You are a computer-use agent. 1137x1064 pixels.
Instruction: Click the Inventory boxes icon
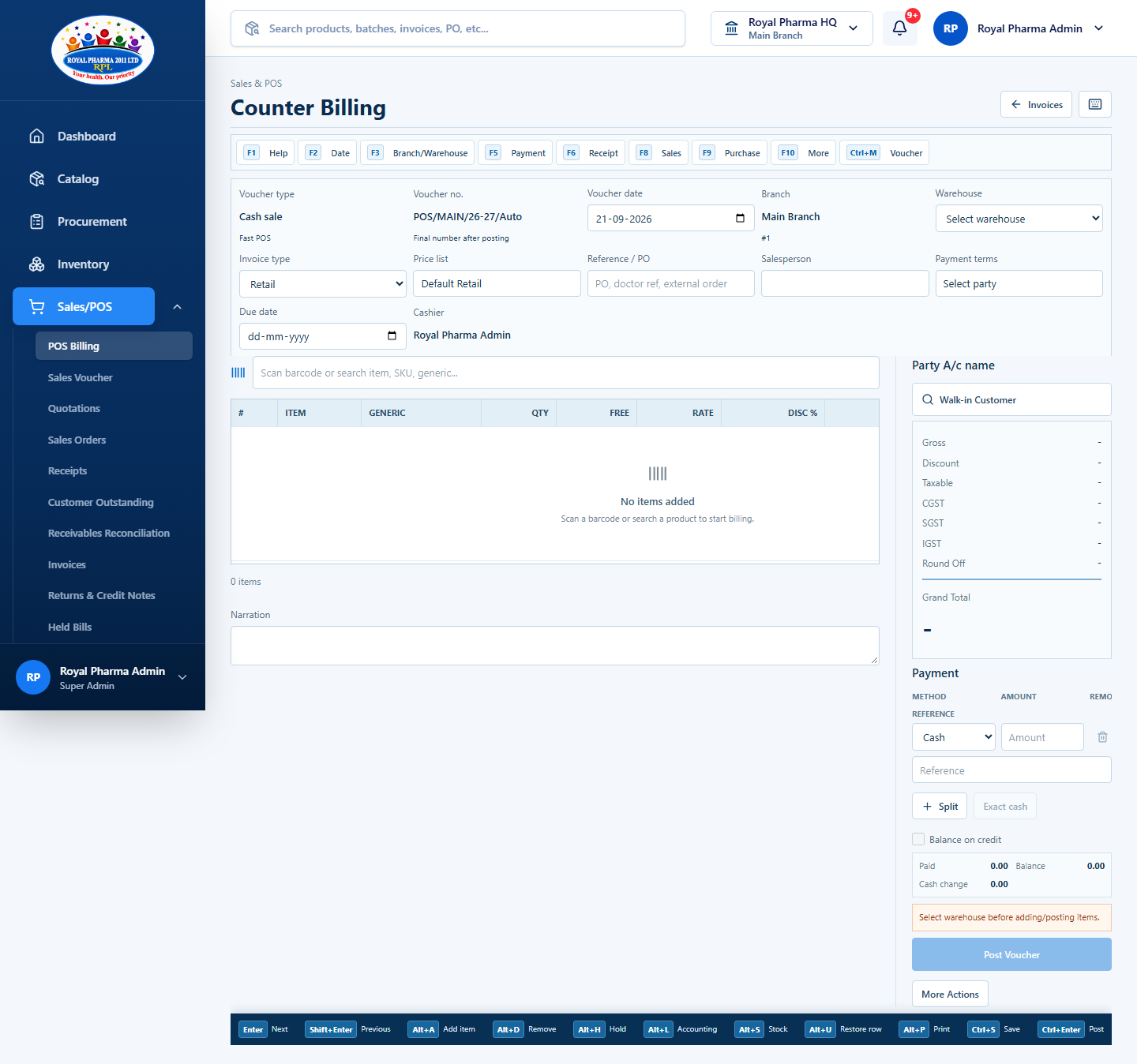tap(36, 264)
